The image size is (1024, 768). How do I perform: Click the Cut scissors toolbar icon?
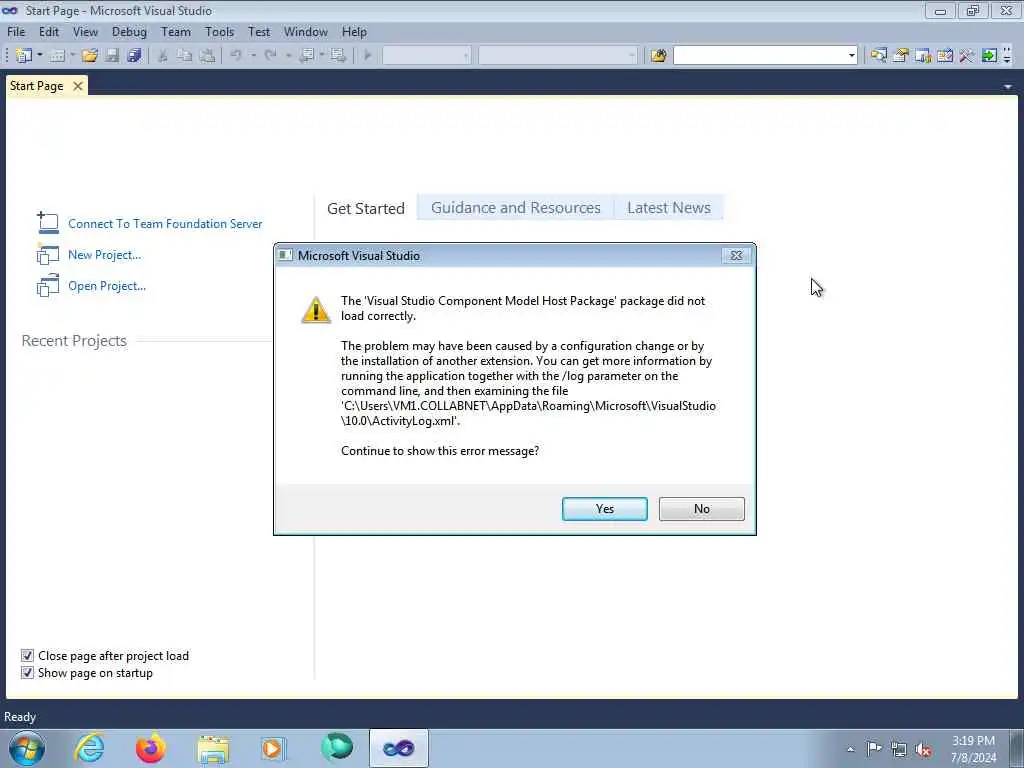[x=163, y=56]
